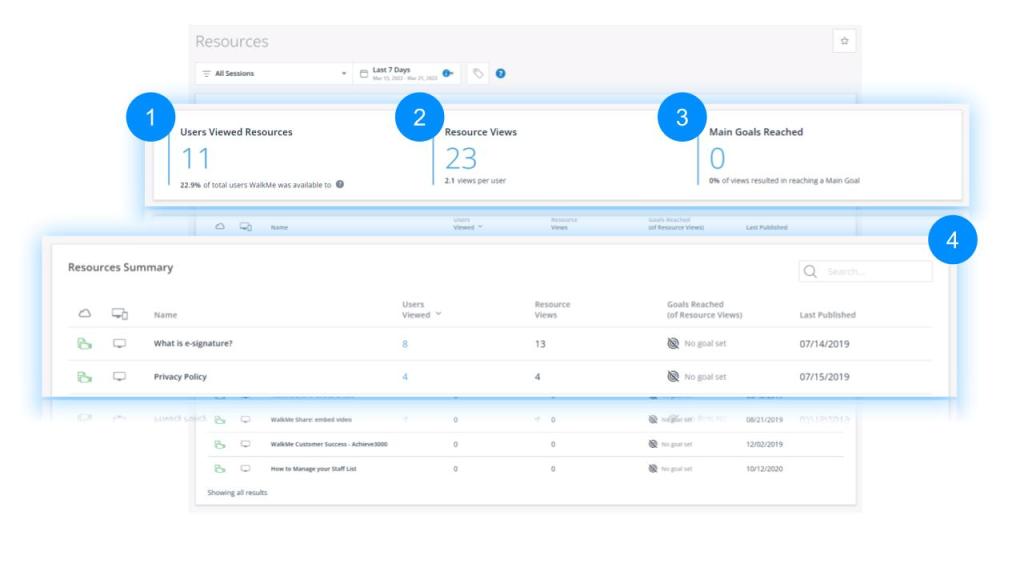Sort by Users Viewed column arrow
1024x576 pixels.
point(438,315)
